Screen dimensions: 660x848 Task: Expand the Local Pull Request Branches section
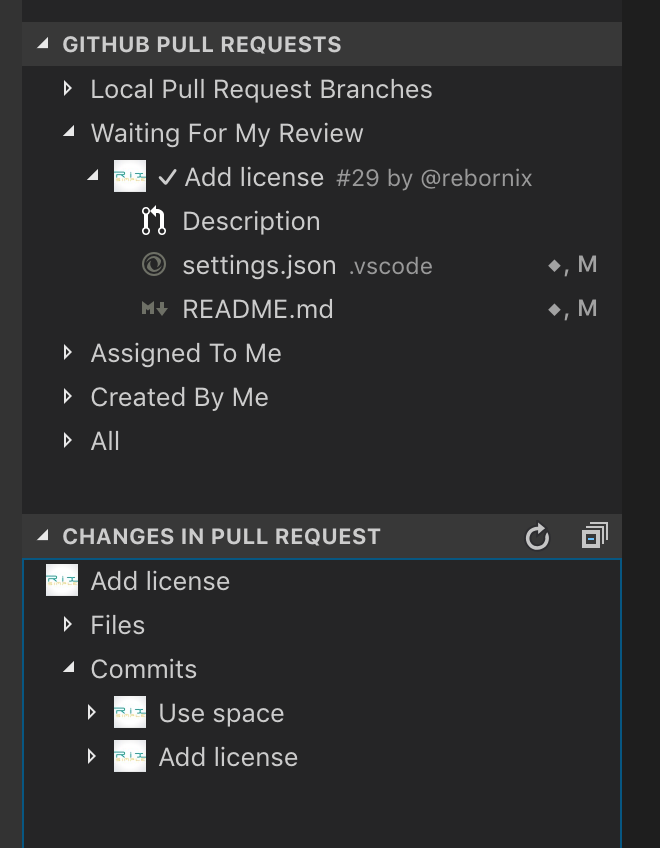[69, 88]
